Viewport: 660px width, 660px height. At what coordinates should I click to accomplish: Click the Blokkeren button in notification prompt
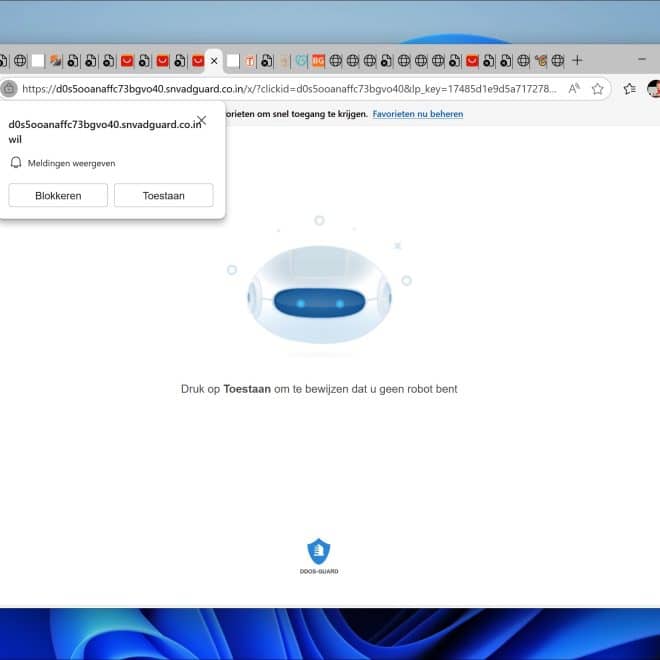58,195
